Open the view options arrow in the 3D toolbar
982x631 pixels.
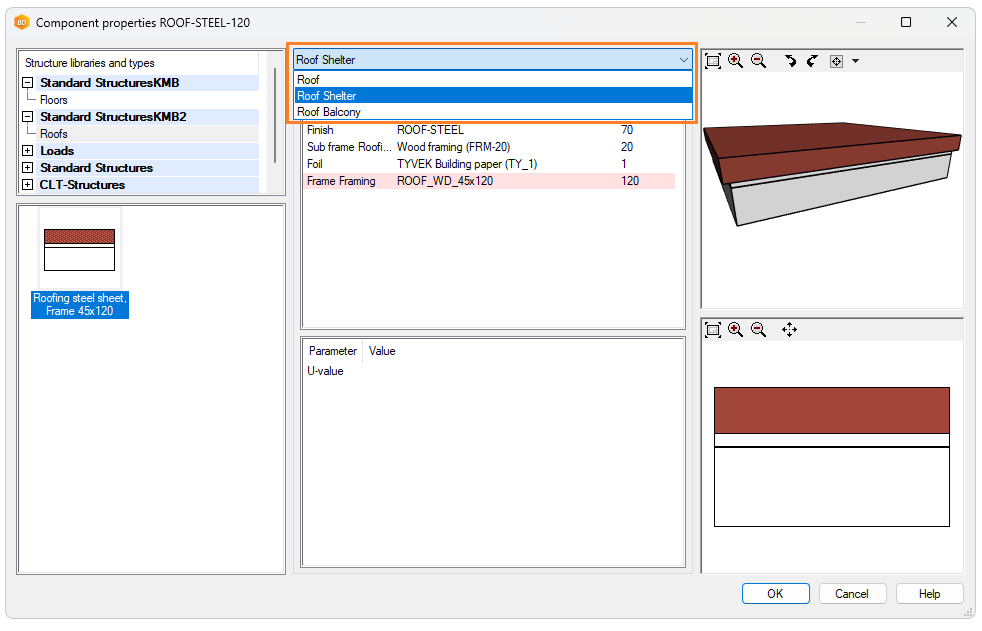tap(855, 62)
